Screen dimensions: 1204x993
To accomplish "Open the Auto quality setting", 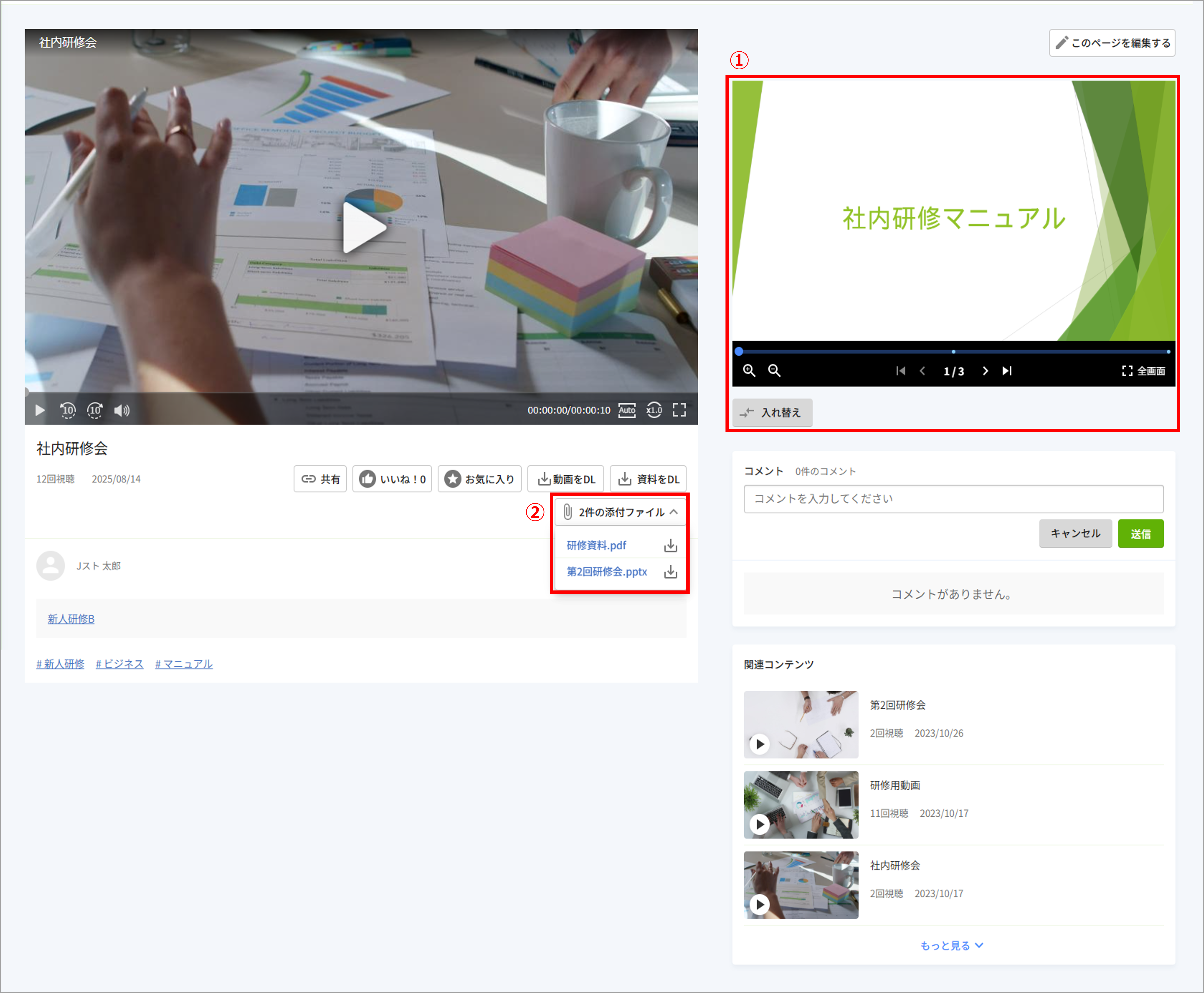I will click(627, 410).
